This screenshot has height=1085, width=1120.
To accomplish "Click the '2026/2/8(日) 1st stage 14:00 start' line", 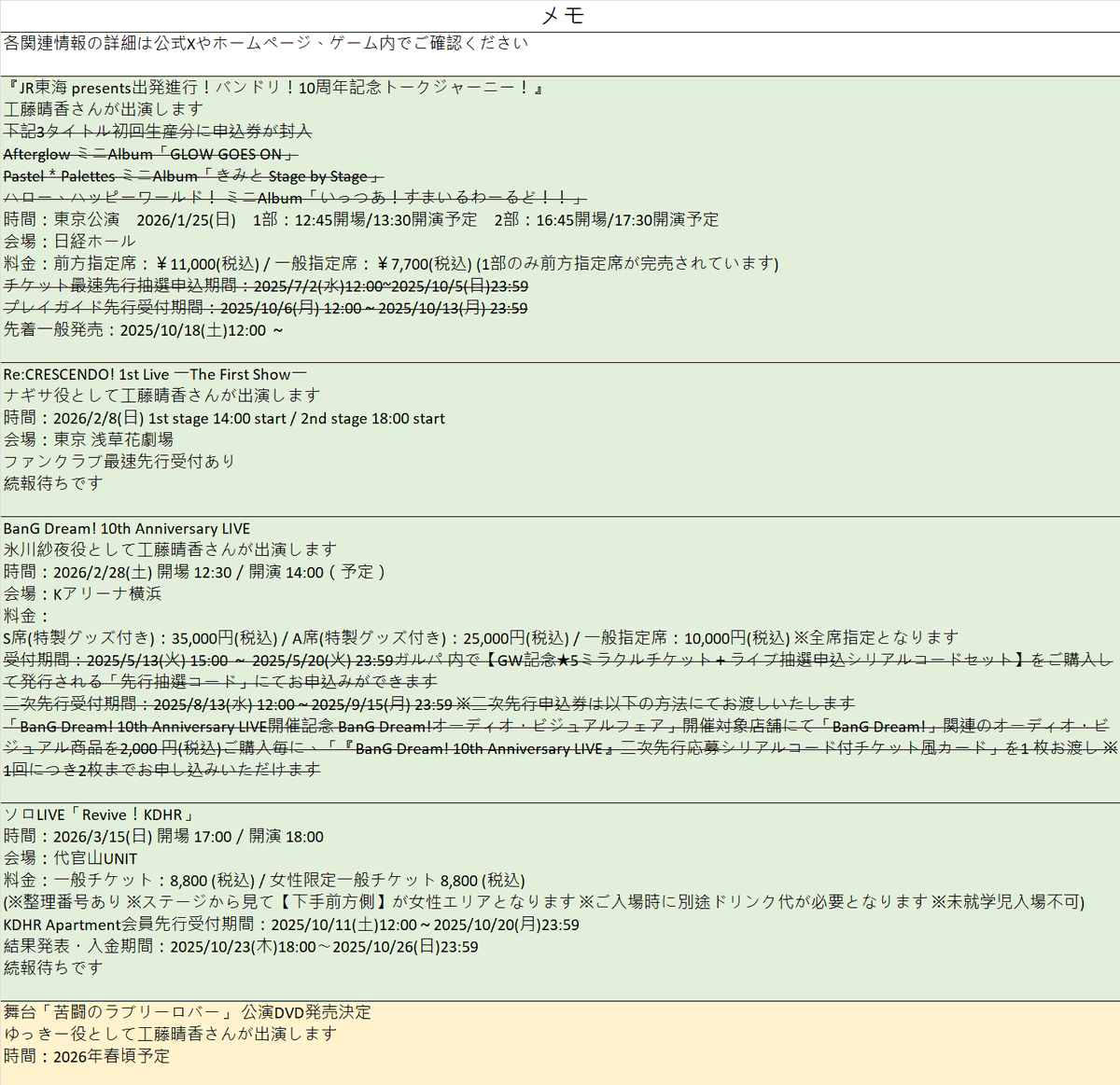I will [224, 418].
